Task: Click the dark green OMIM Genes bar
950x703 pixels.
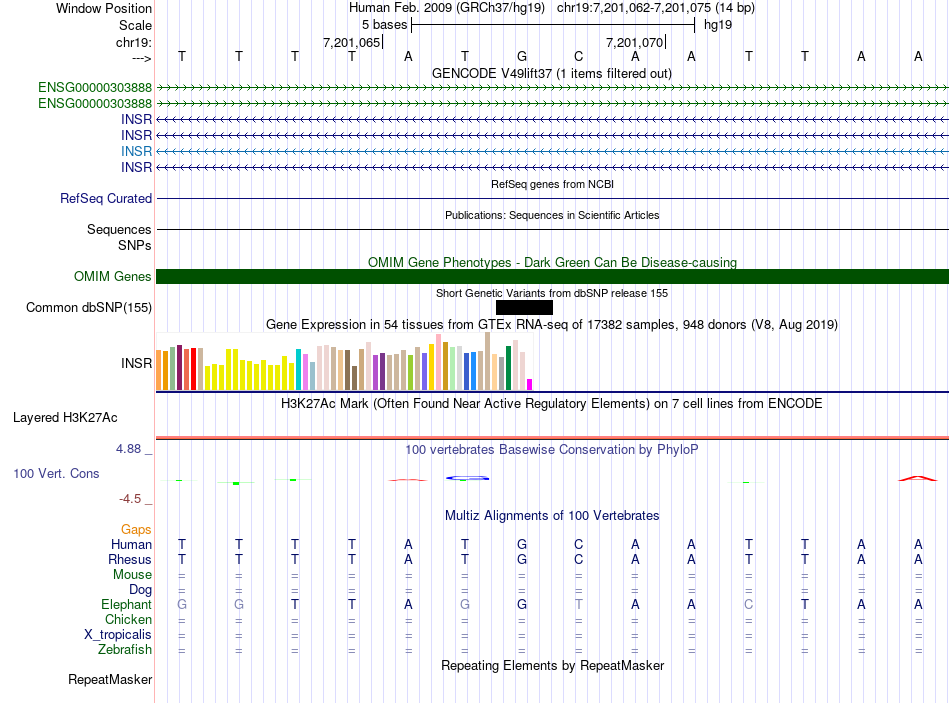Action: click(552, 276)
